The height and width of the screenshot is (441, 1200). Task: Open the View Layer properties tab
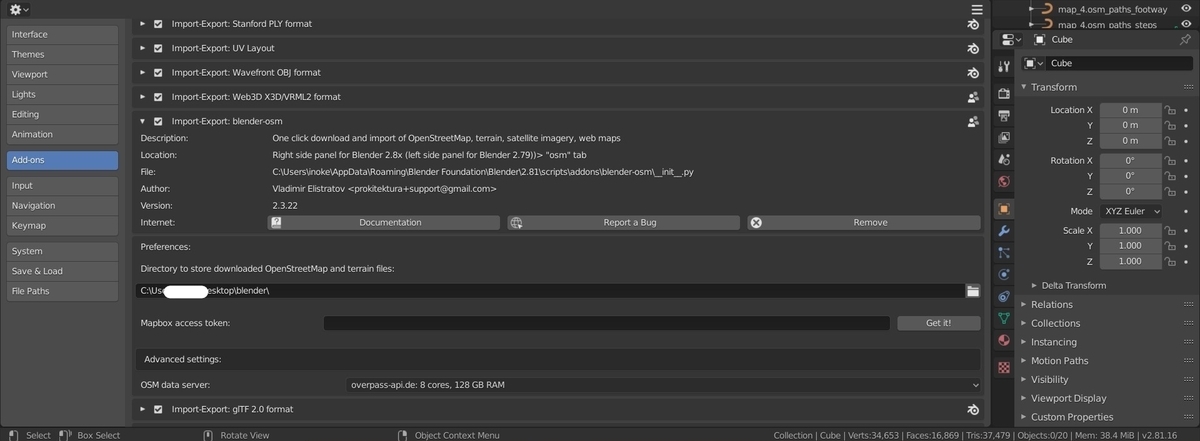[x=1005, y=138]
